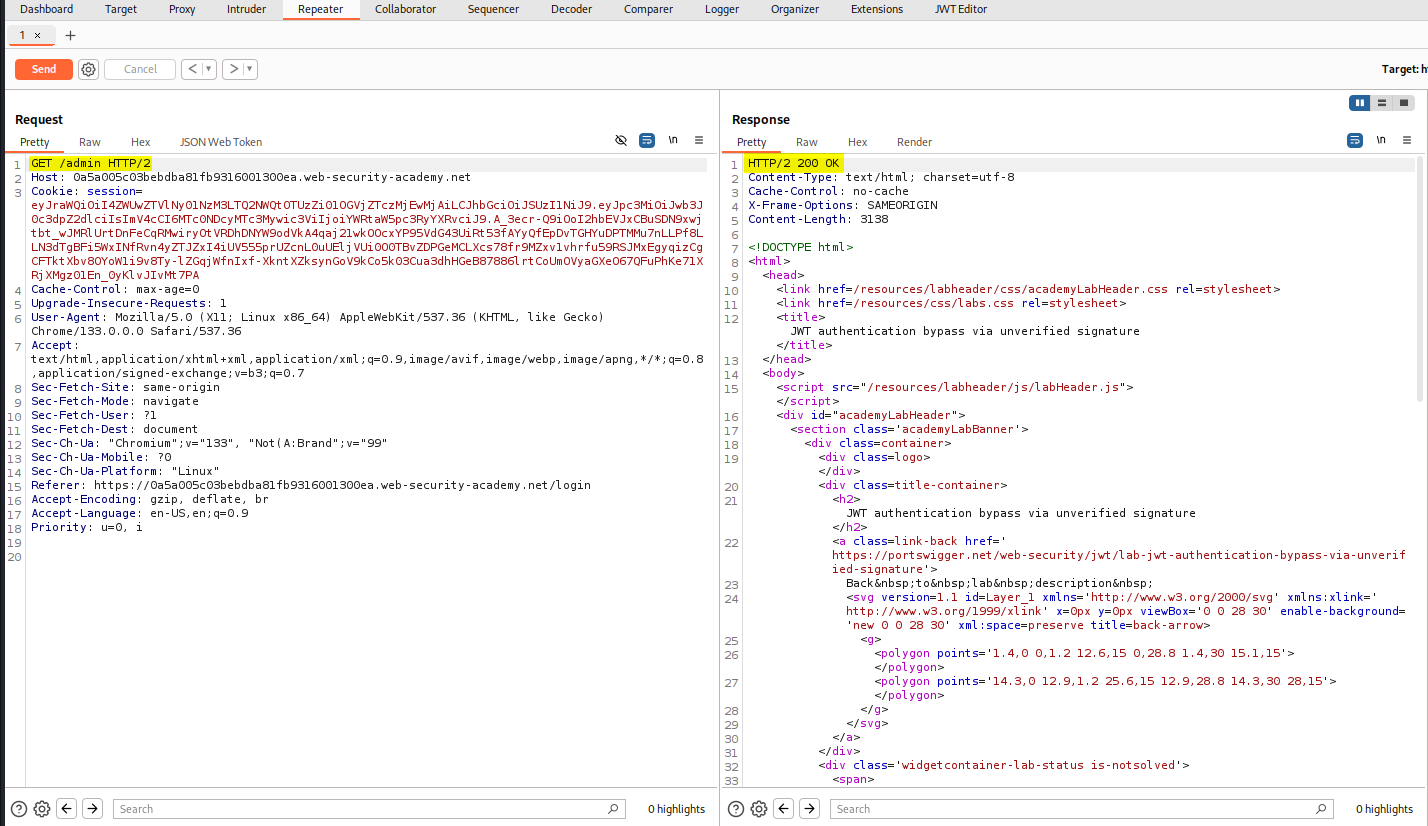The image size is (1428, 826).
Task: Click the Host header line in Request
Action: coord(251,177)
